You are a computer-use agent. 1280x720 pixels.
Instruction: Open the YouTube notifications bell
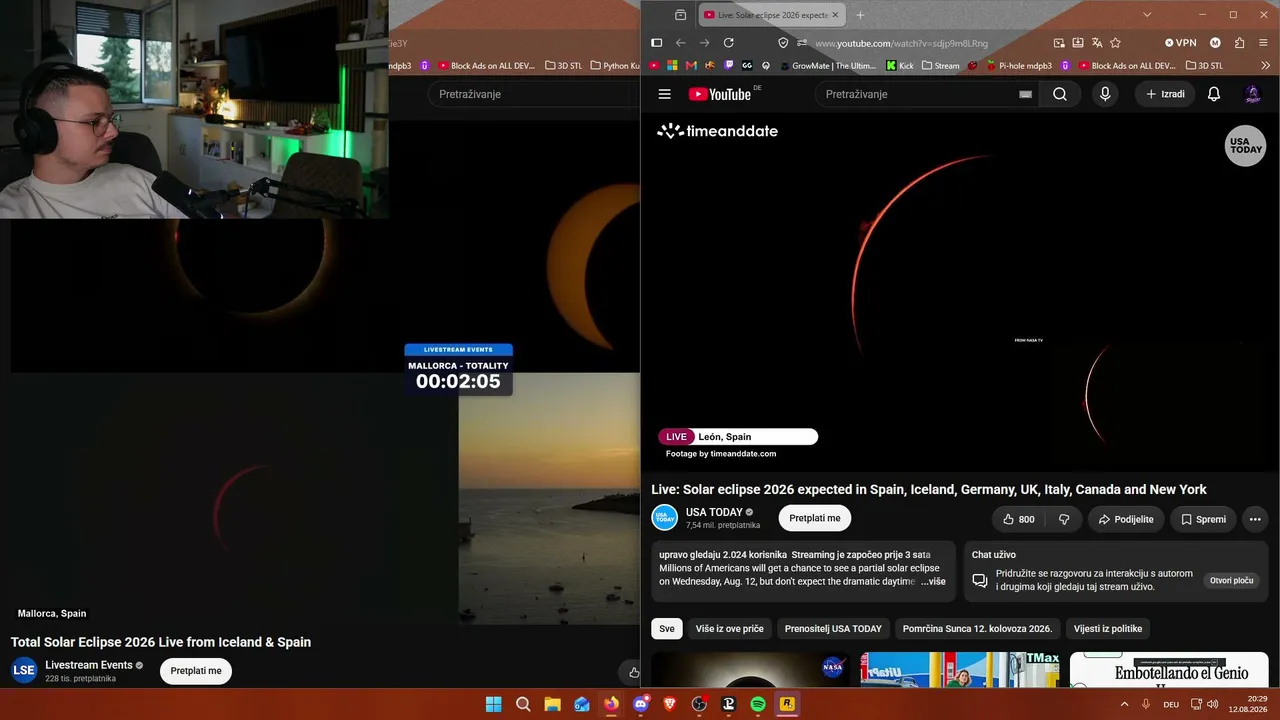click(x=1214, y=94)
